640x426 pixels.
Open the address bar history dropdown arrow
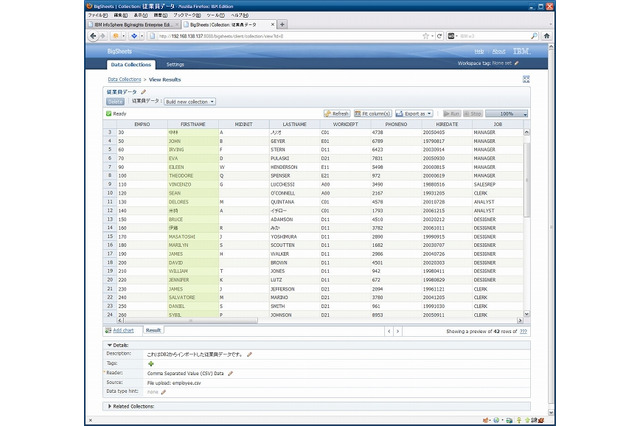(432, 36)
